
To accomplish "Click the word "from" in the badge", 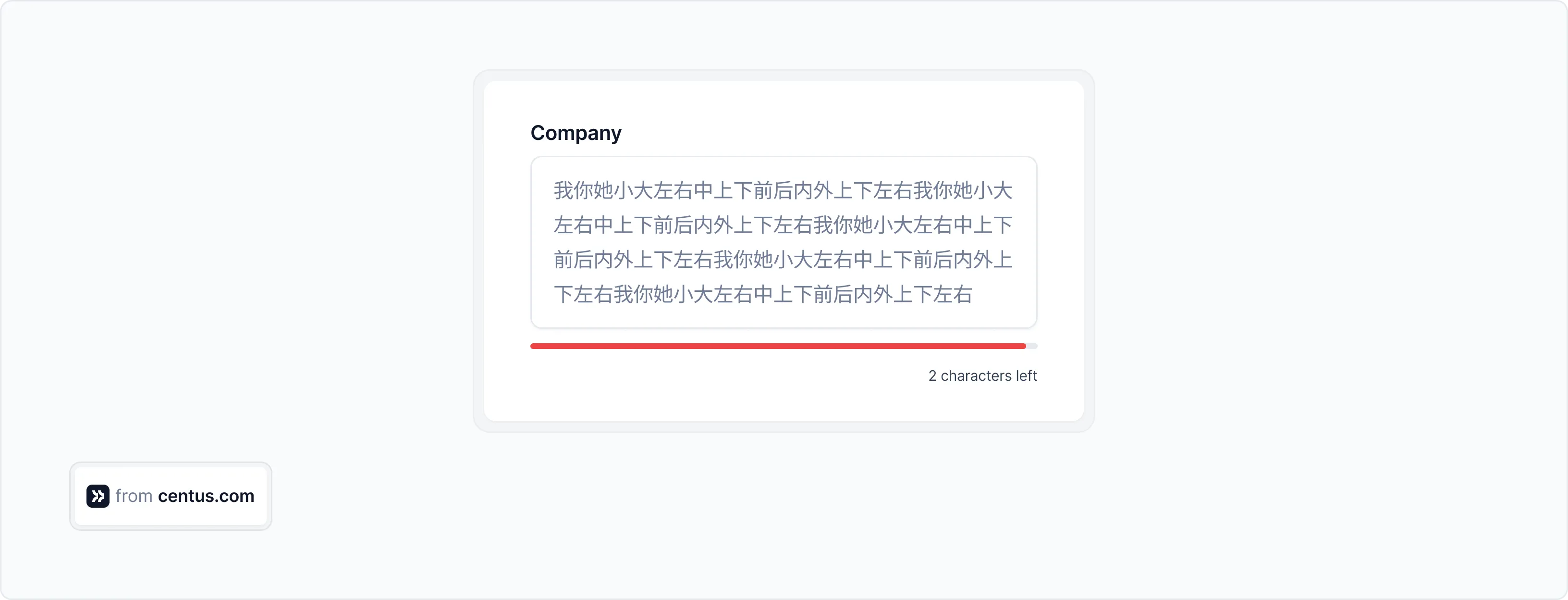I will click(134, 496).
